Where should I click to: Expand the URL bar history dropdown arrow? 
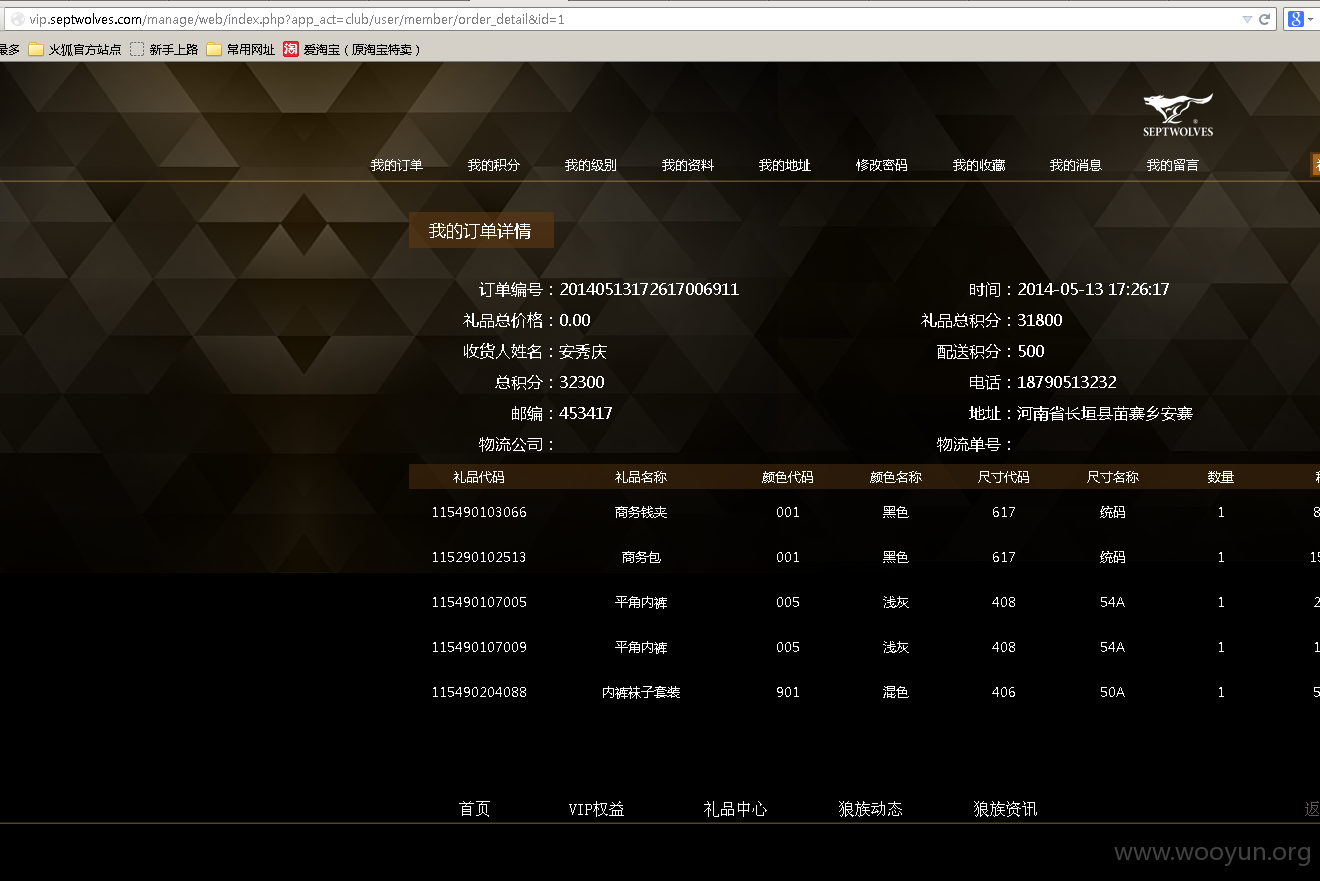1247,19
